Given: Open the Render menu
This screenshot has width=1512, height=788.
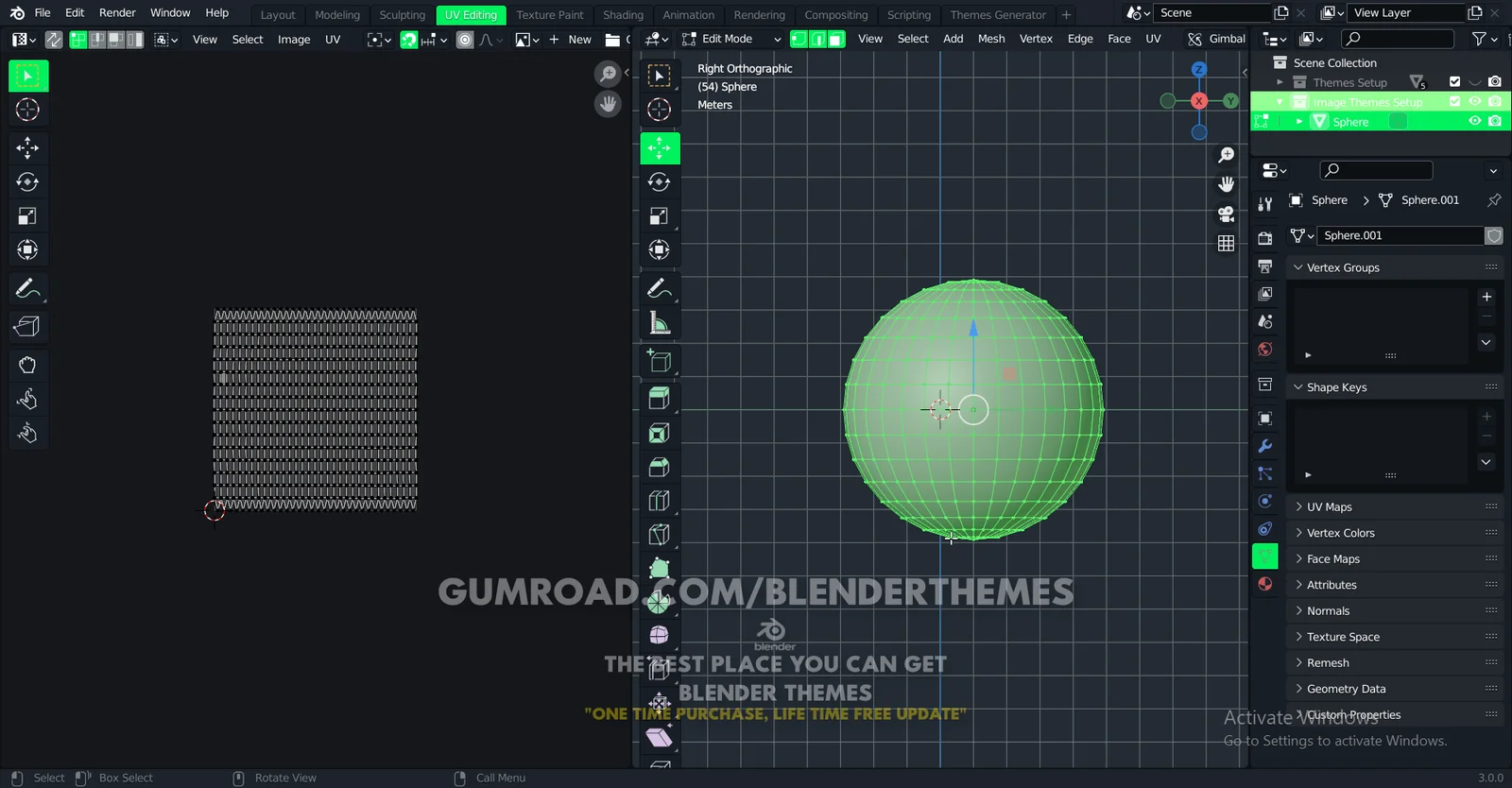Looking at the screenshot, I should click(117, 13).
